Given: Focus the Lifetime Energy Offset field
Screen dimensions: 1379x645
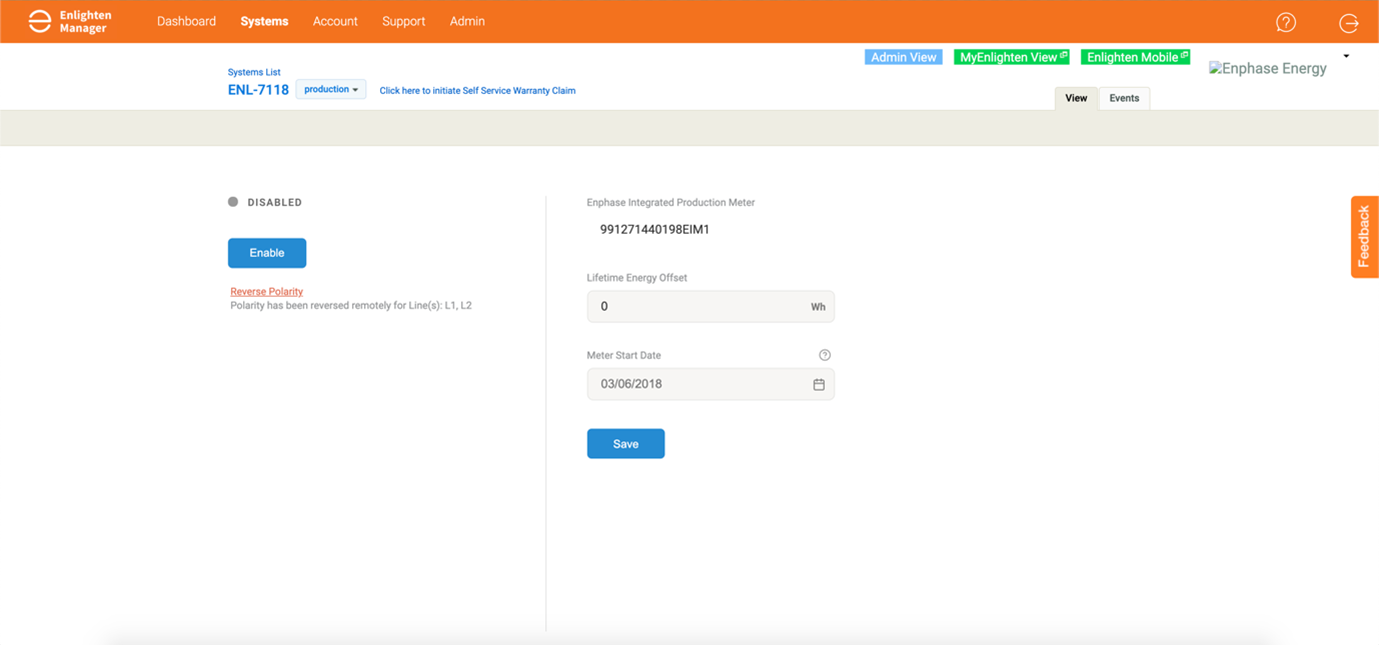Looking at the screenshot, I should pos(711,307).
